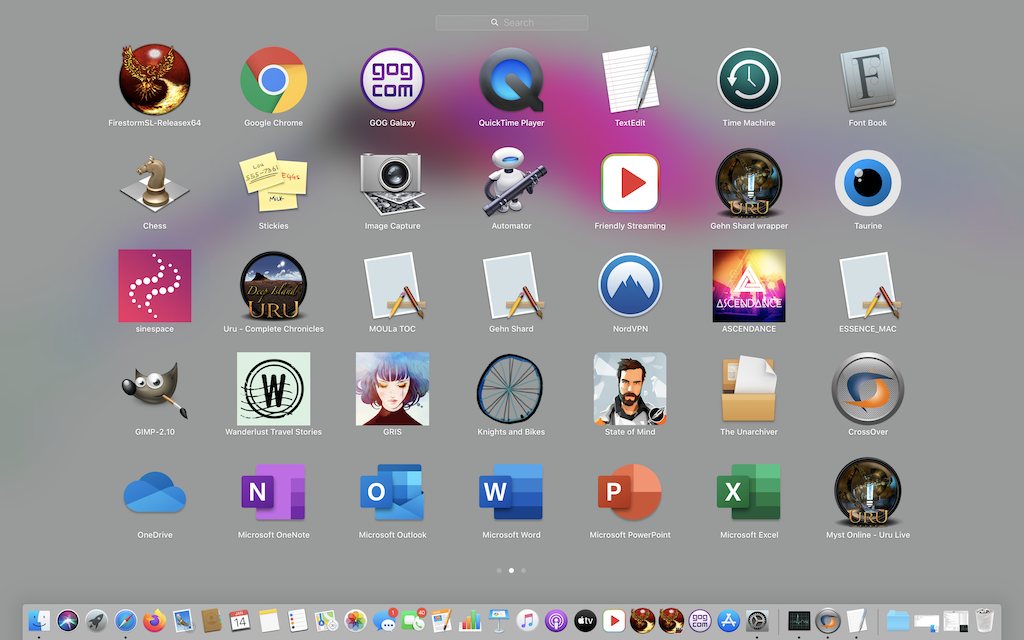The height and width of the screenshot is (640, 1024).
Task: Open App Store from the Dock
Action: [x=728, y=620]
